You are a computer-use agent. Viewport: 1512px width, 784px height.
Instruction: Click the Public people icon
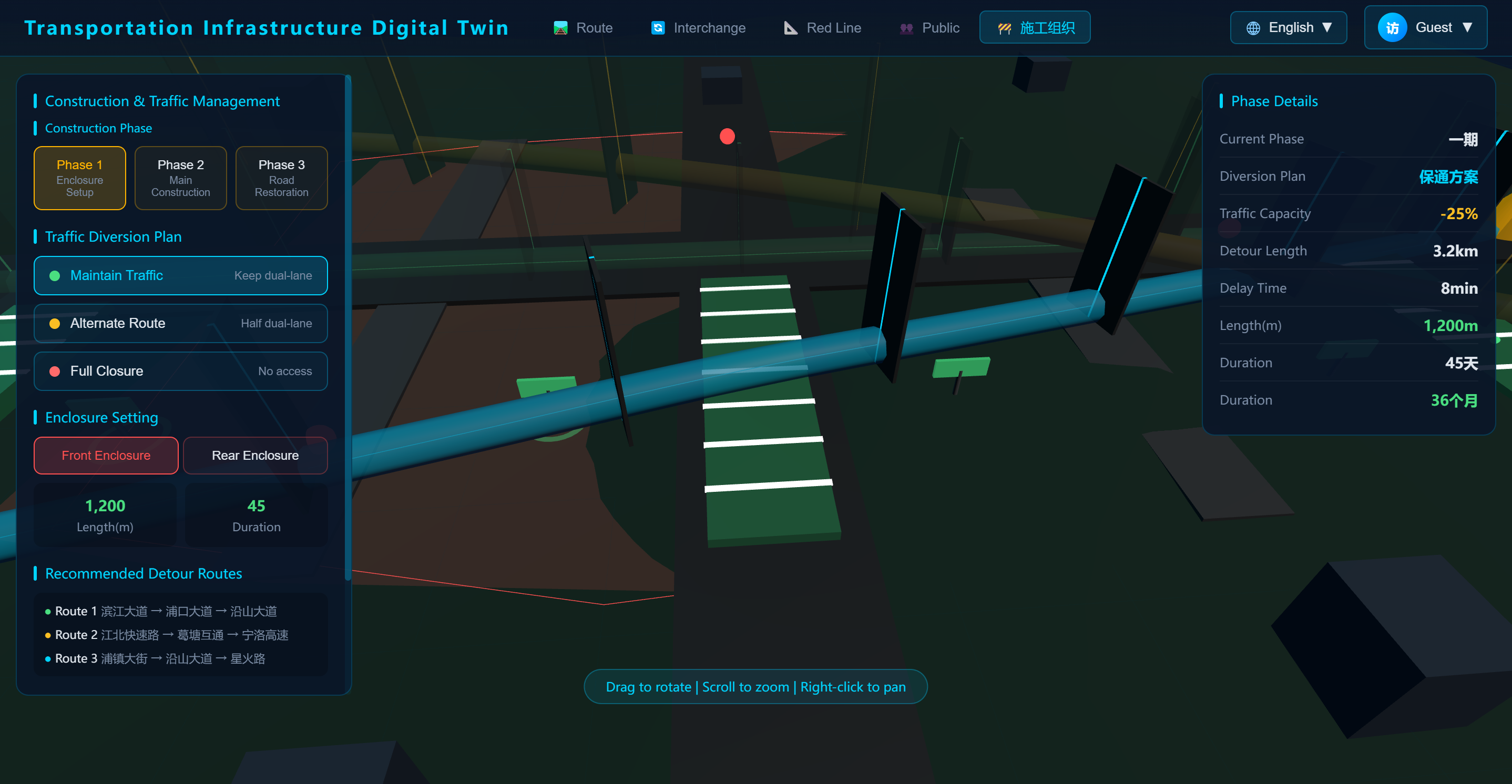click(906, 27)
